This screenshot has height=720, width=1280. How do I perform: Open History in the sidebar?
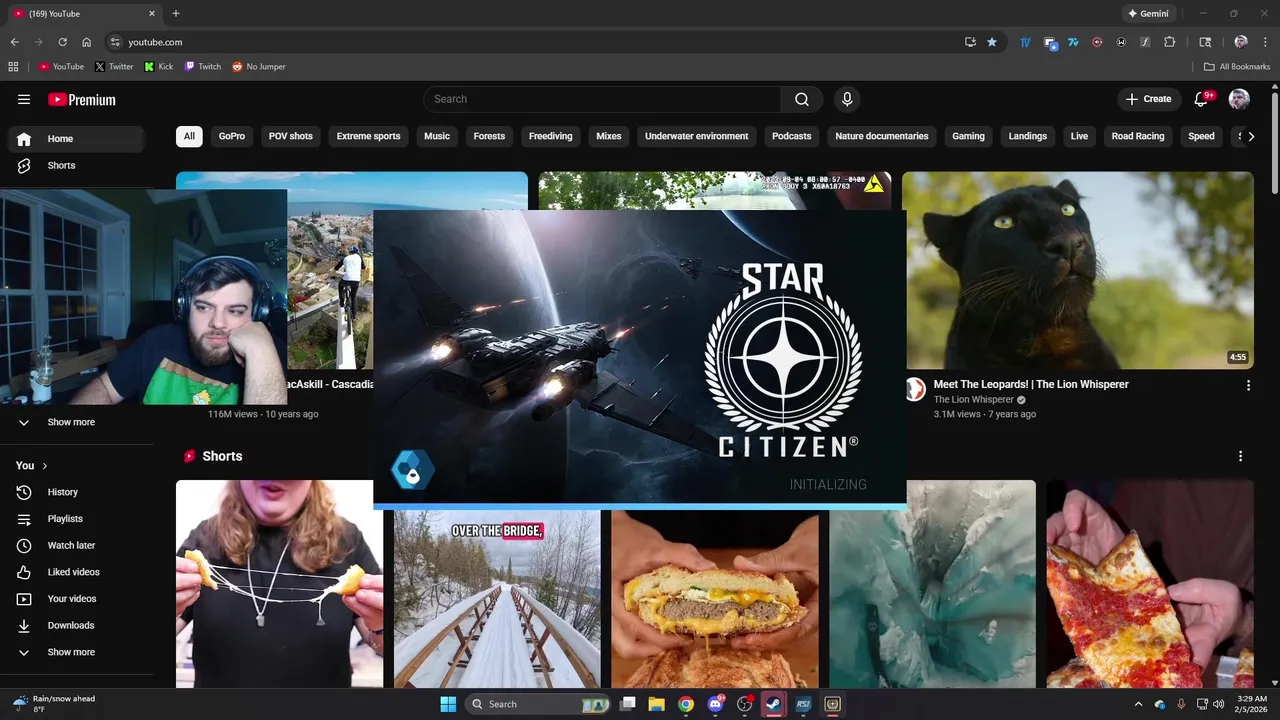pos(76,492)
